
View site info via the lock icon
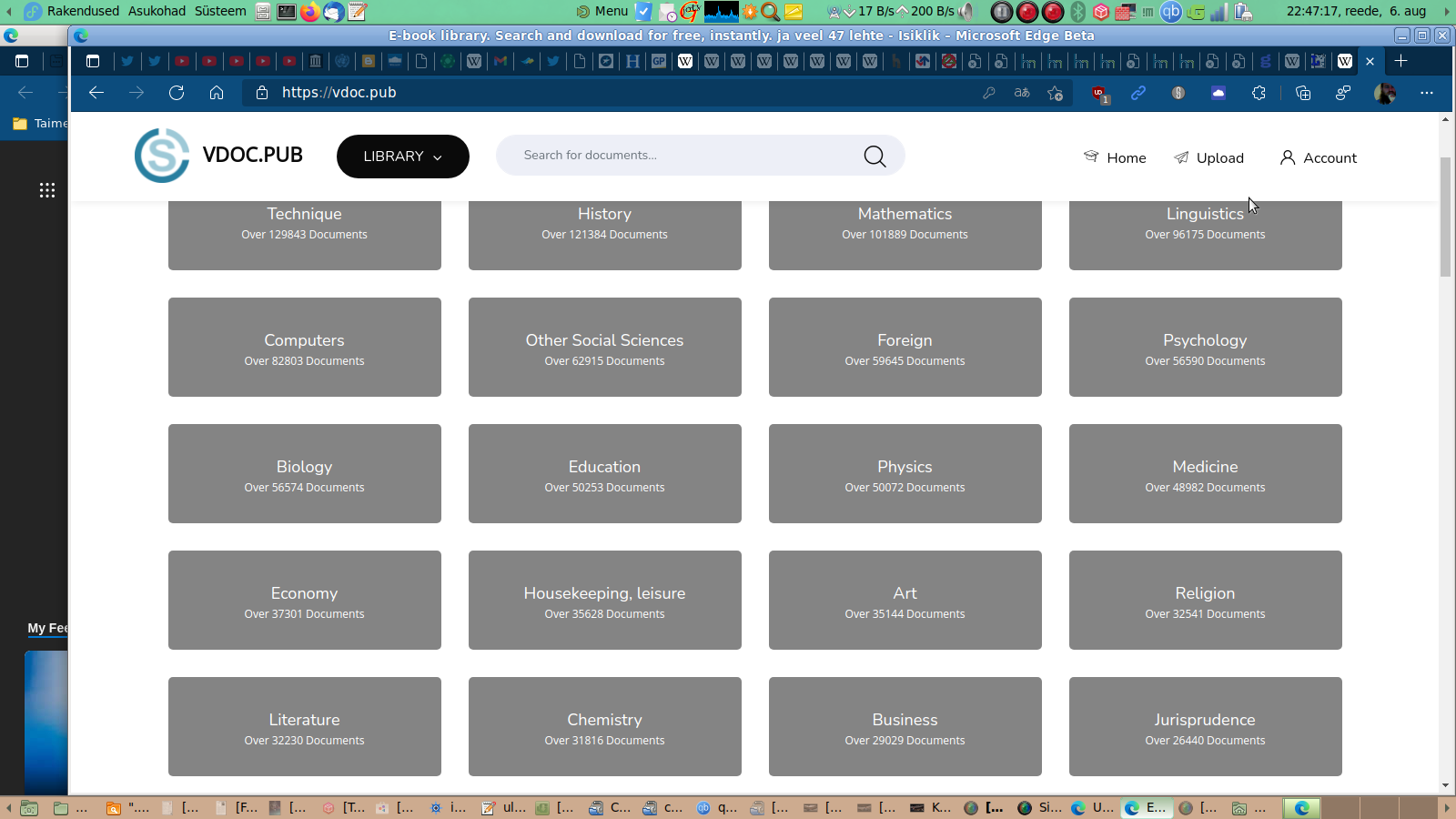[262, 93]
